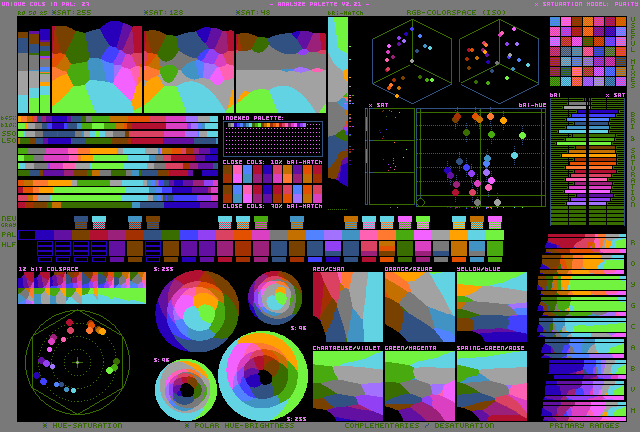Screen dimensions: 640x432
Task: Click the "12 BIT COLSPACE" label
Action: 49,269
